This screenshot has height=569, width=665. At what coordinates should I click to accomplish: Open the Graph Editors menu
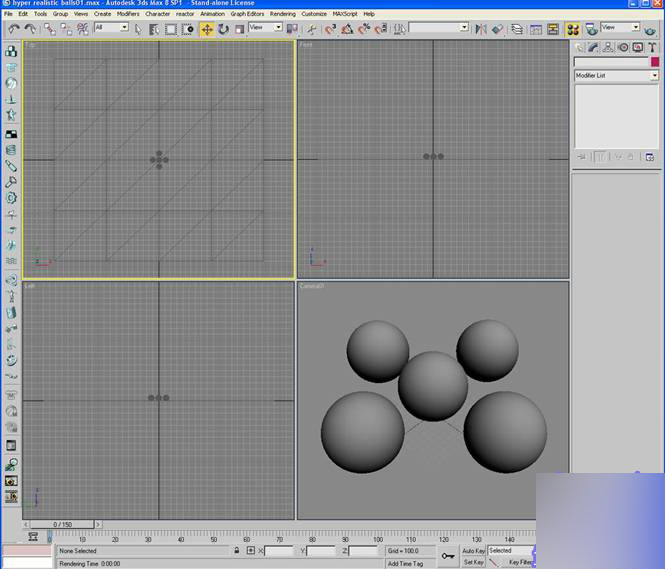pos(247,14)
